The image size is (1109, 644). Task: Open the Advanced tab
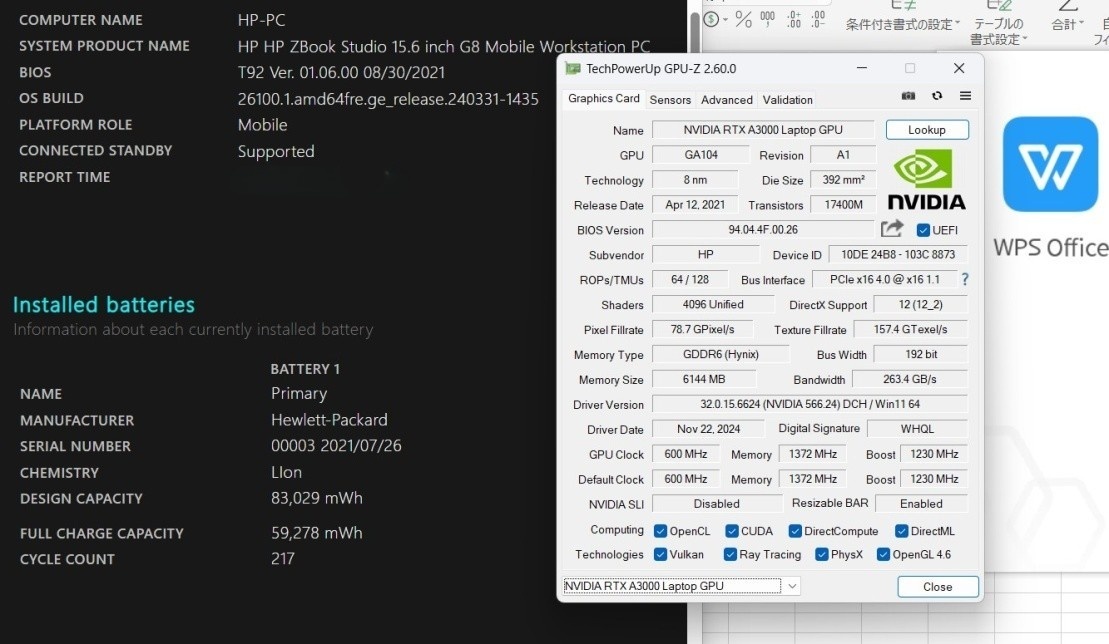tap(727, 100)
